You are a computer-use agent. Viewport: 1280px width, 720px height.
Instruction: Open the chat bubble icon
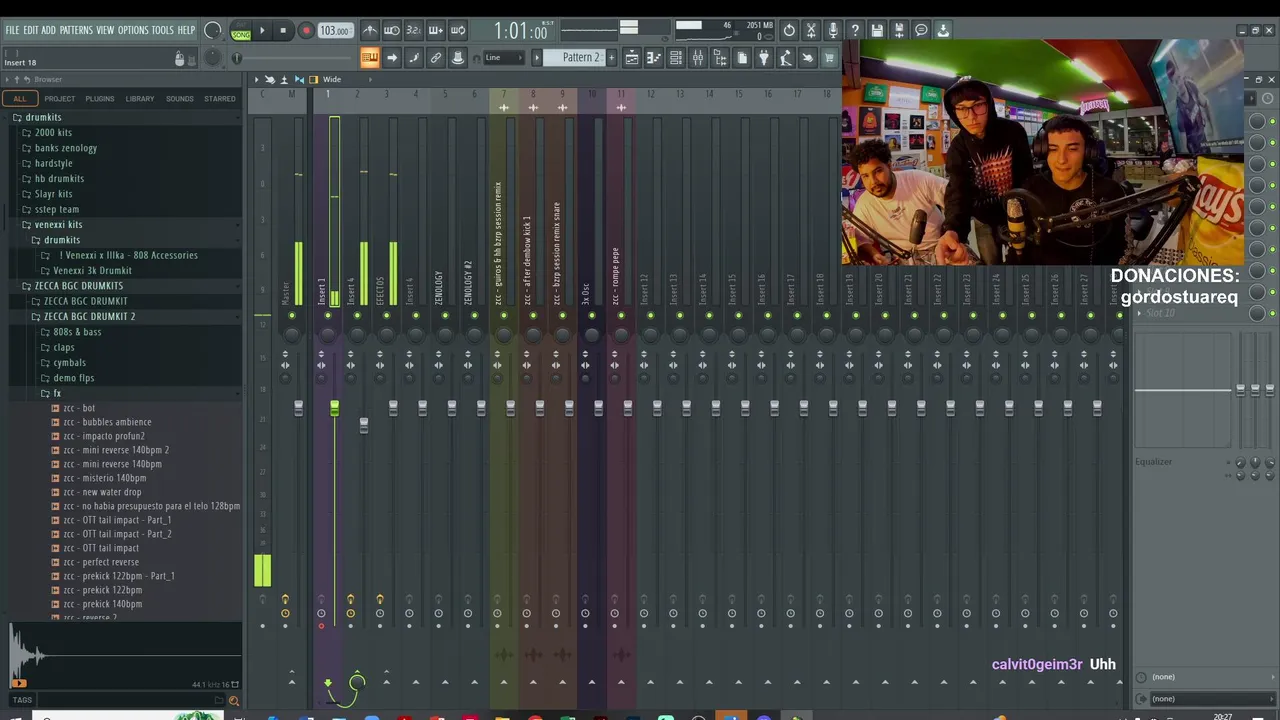click(921, 31)
